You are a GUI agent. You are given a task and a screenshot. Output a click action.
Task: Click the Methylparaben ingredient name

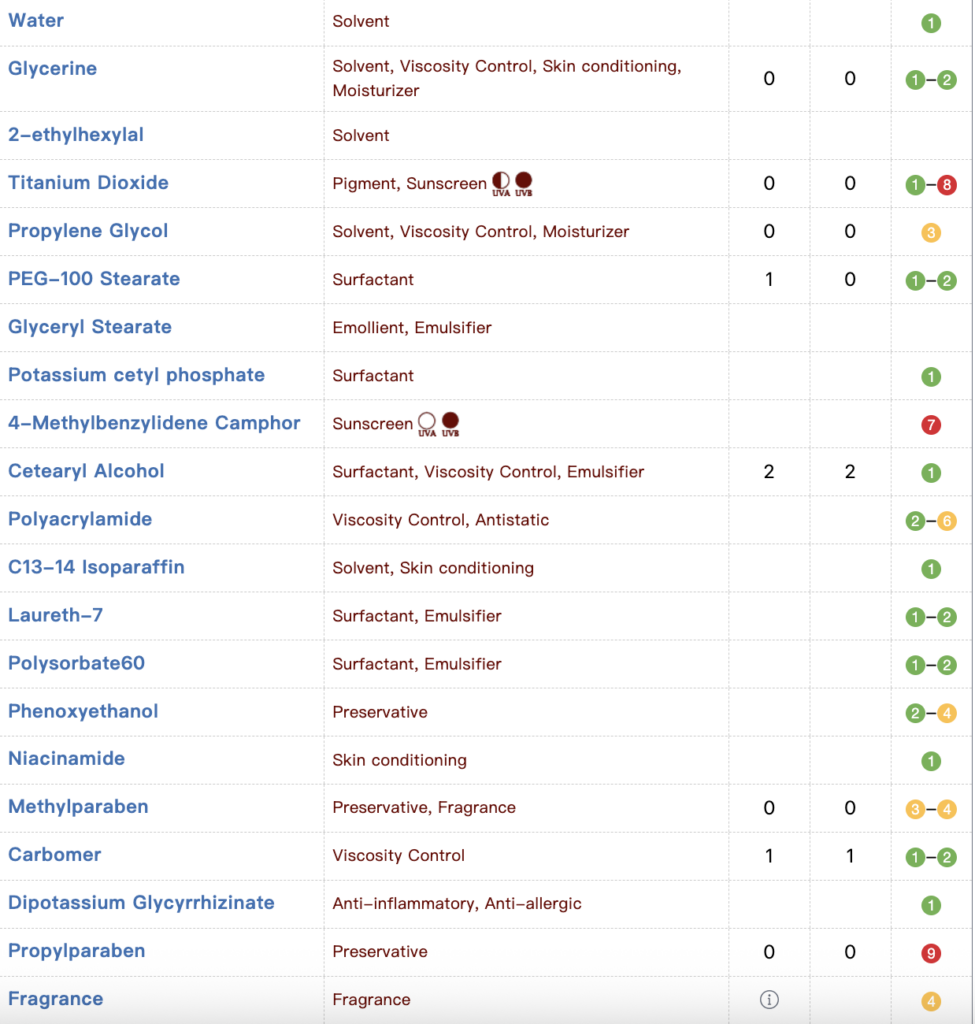point(78,806)
